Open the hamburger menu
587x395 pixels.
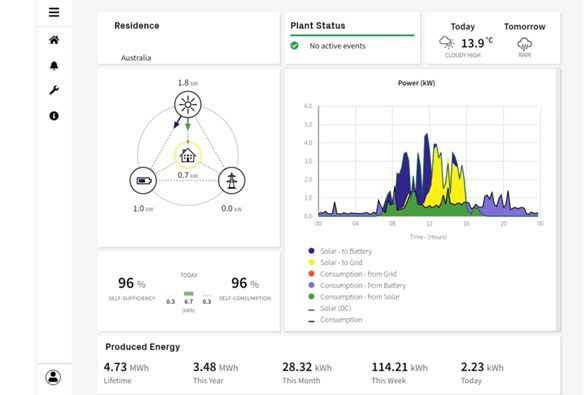pos(54,12)
